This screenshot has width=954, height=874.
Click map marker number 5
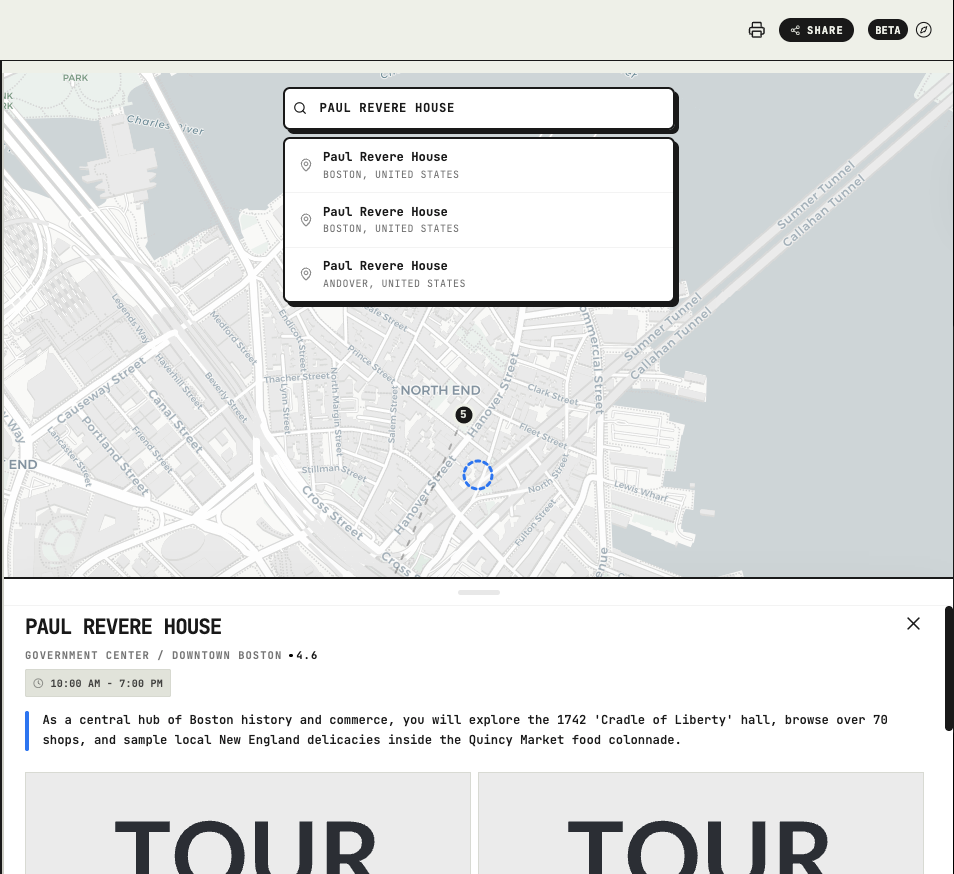click(464, 415)
